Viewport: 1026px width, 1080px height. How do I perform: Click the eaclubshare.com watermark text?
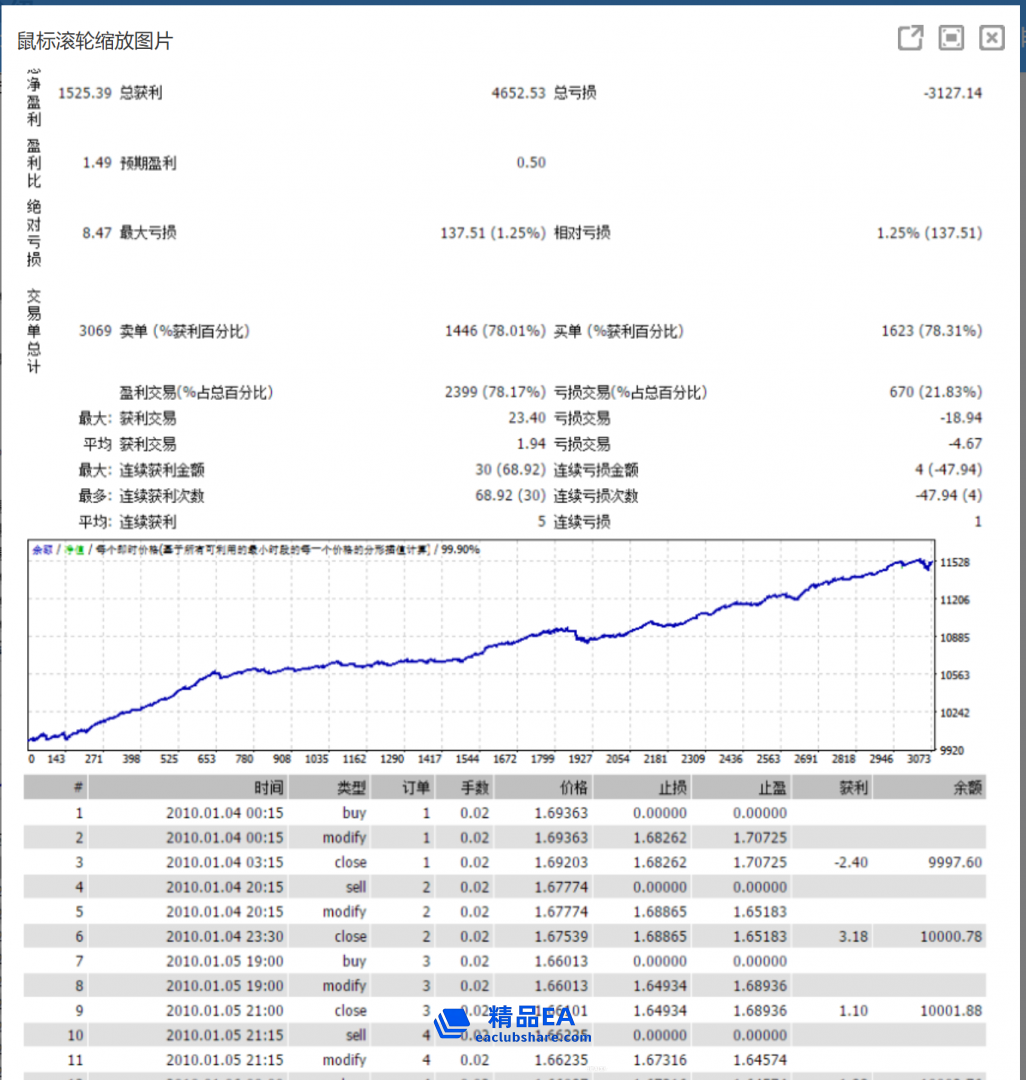coord(533,1037)
